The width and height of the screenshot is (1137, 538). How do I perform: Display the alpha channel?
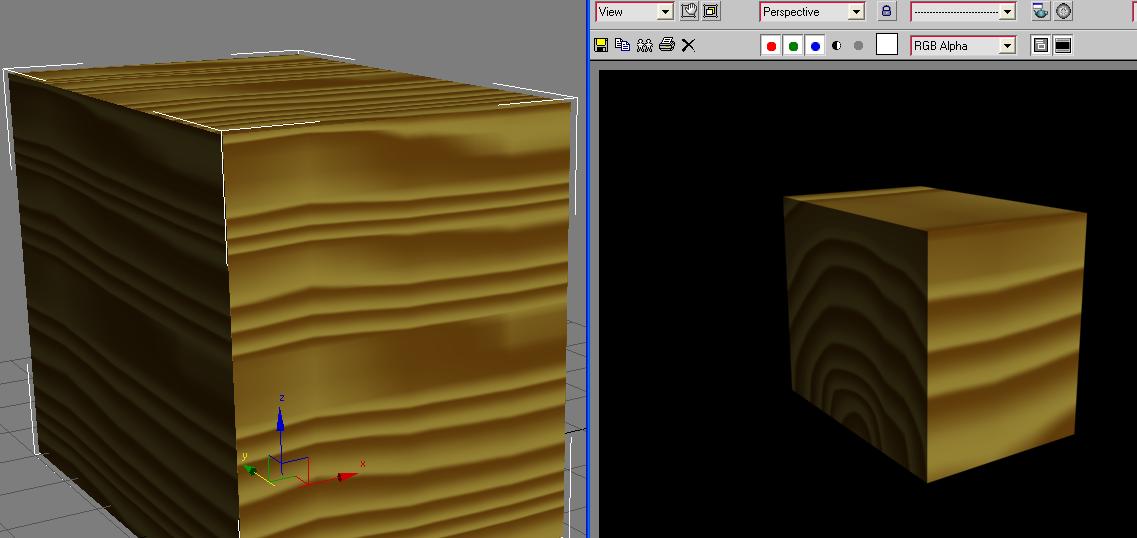(837, 46)
